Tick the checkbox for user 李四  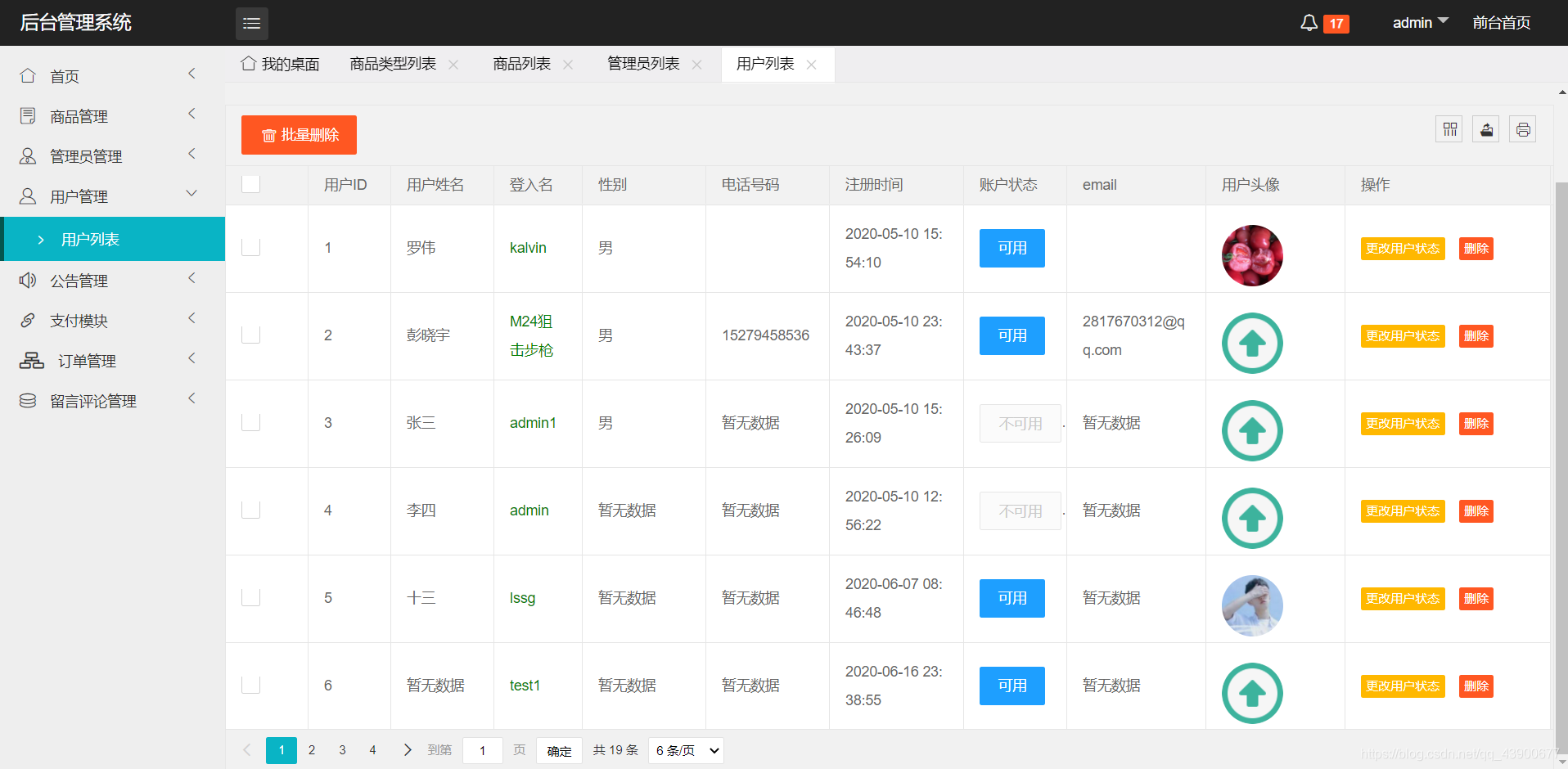(251, 510)
